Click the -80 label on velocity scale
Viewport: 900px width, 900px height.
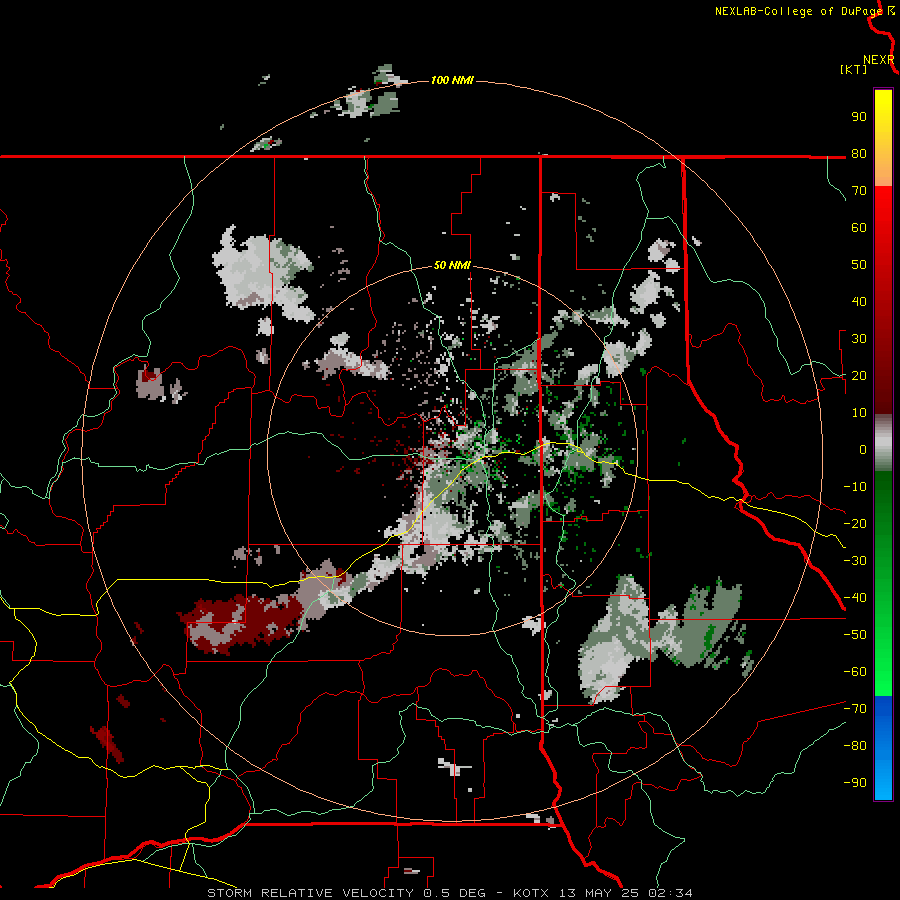(855, 746)
